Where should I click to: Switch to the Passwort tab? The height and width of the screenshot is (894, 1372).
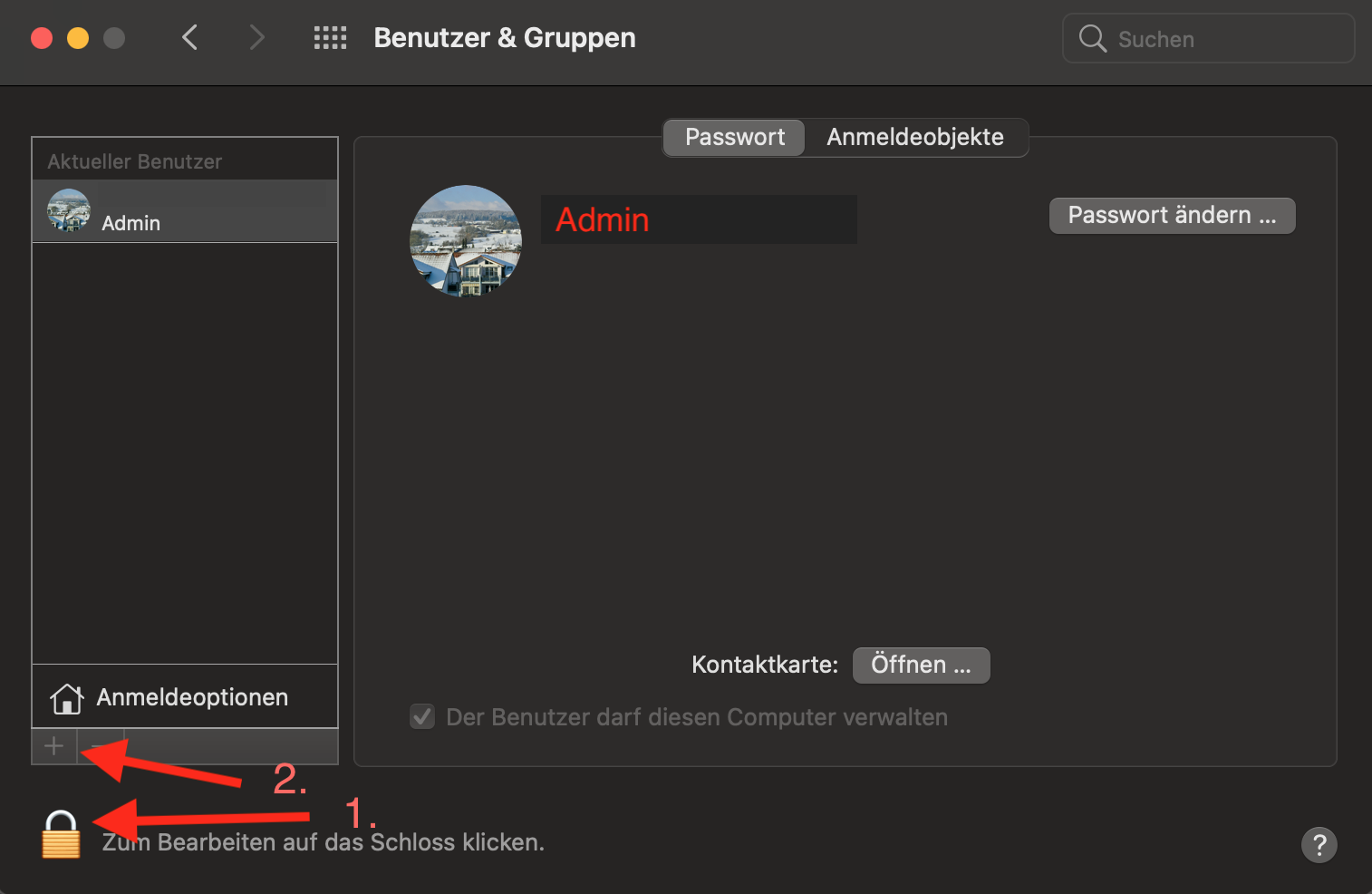coord(734,138)
